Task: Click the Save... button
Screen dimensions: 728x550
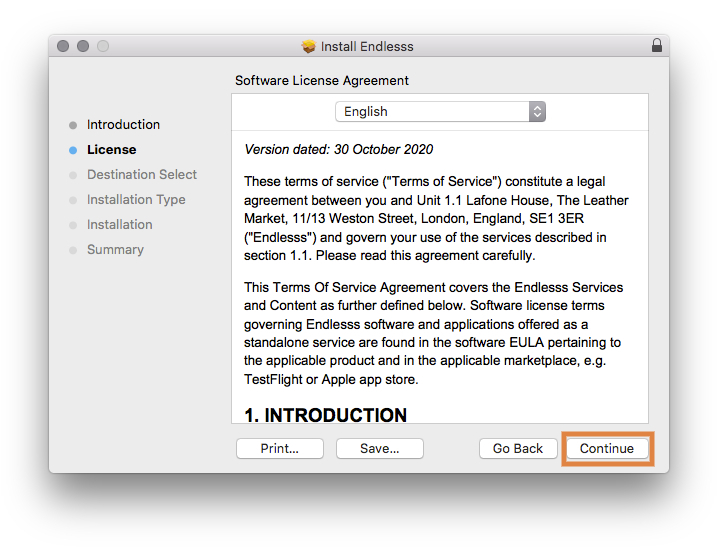Action: click(380, 448)
